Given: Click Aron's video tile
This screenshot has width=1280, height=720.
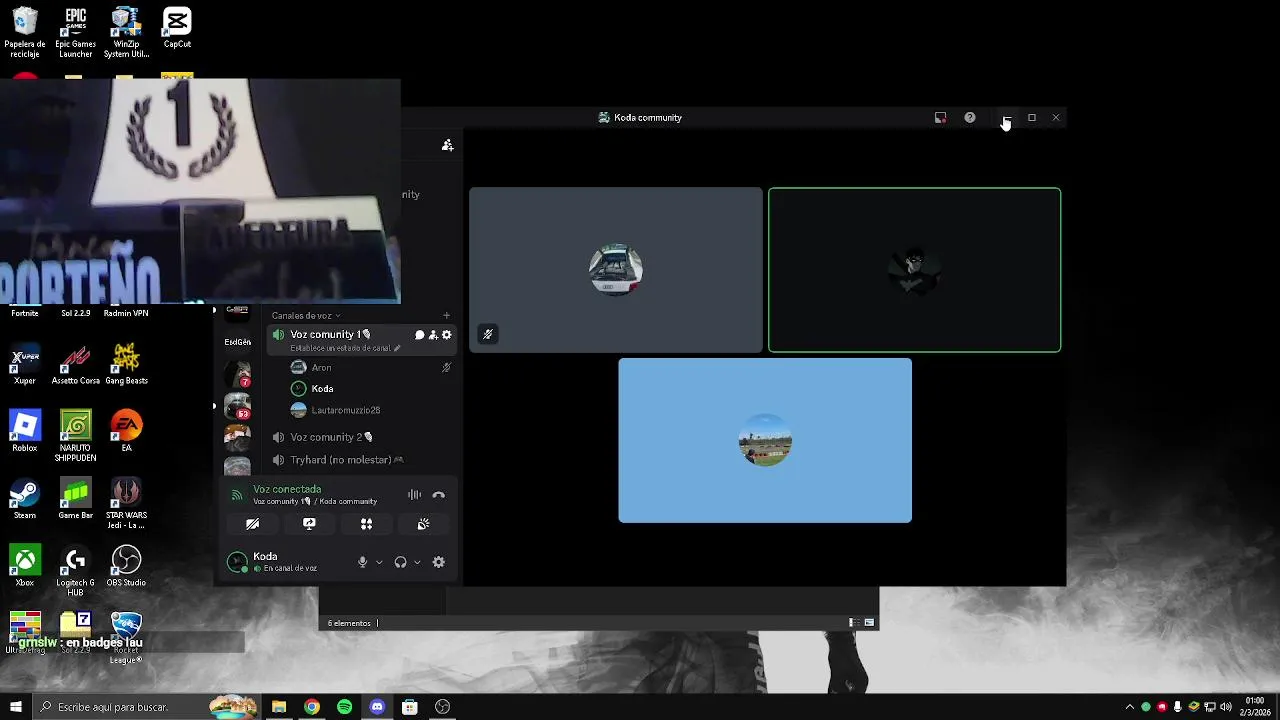Looking at the screenshot, I should pos(616,270).
